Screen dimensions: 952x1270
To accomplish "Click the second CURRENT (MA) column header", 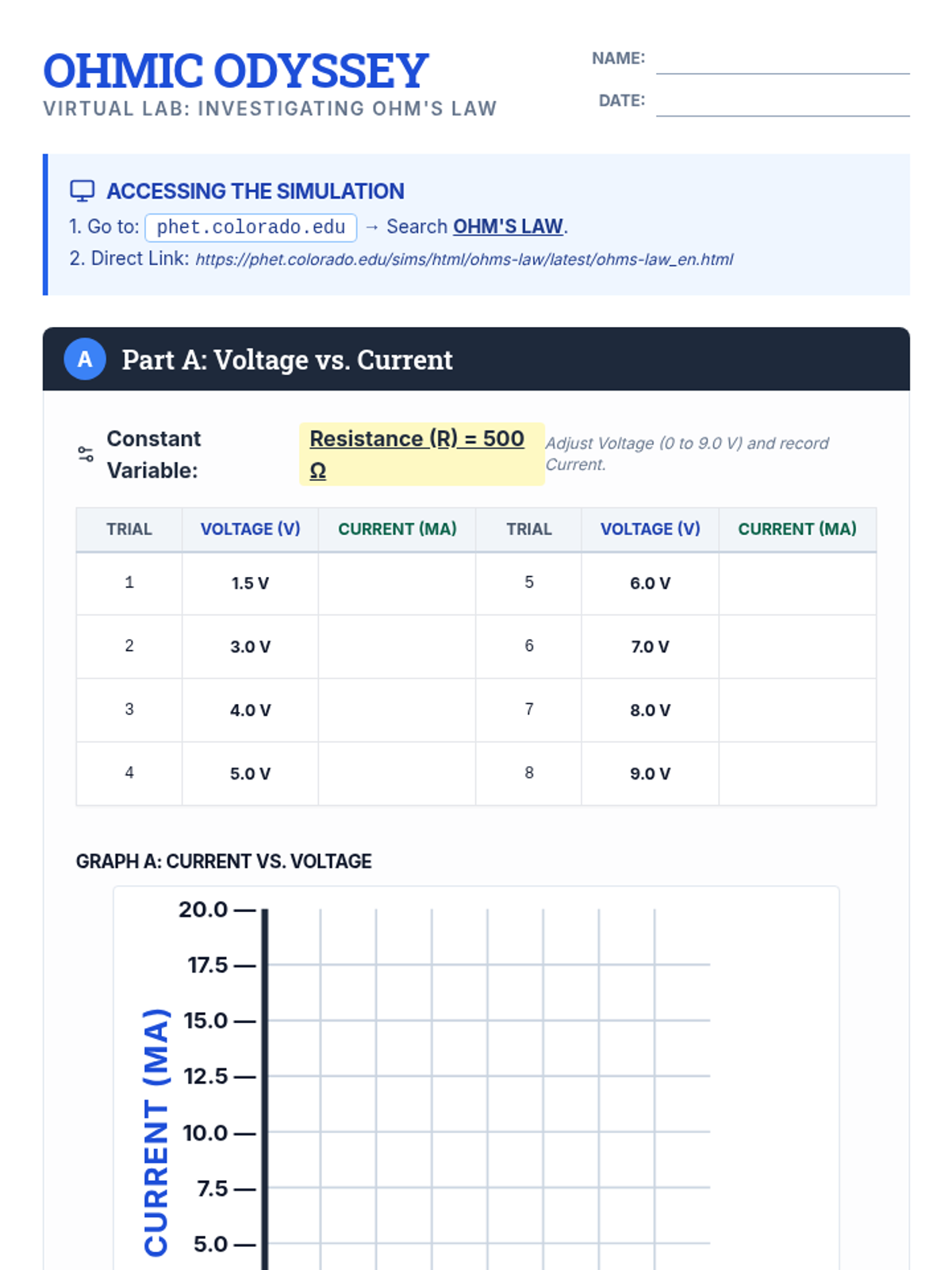I will (x=797, y=529).
